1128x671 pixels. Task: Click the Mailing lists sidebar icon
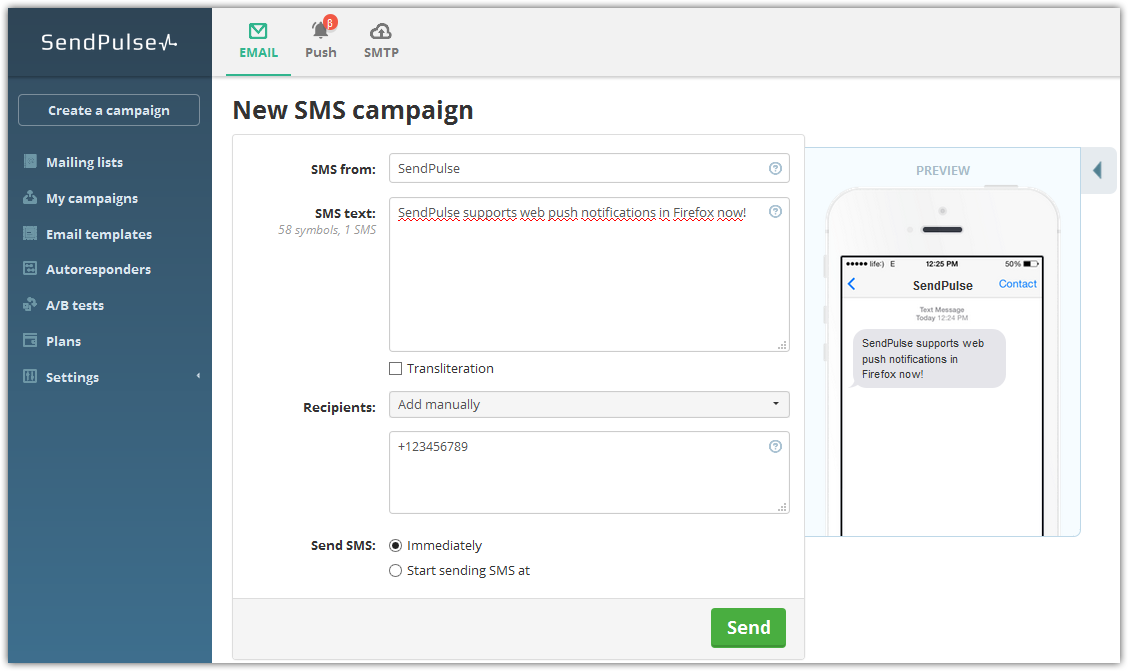pos(30,161)
